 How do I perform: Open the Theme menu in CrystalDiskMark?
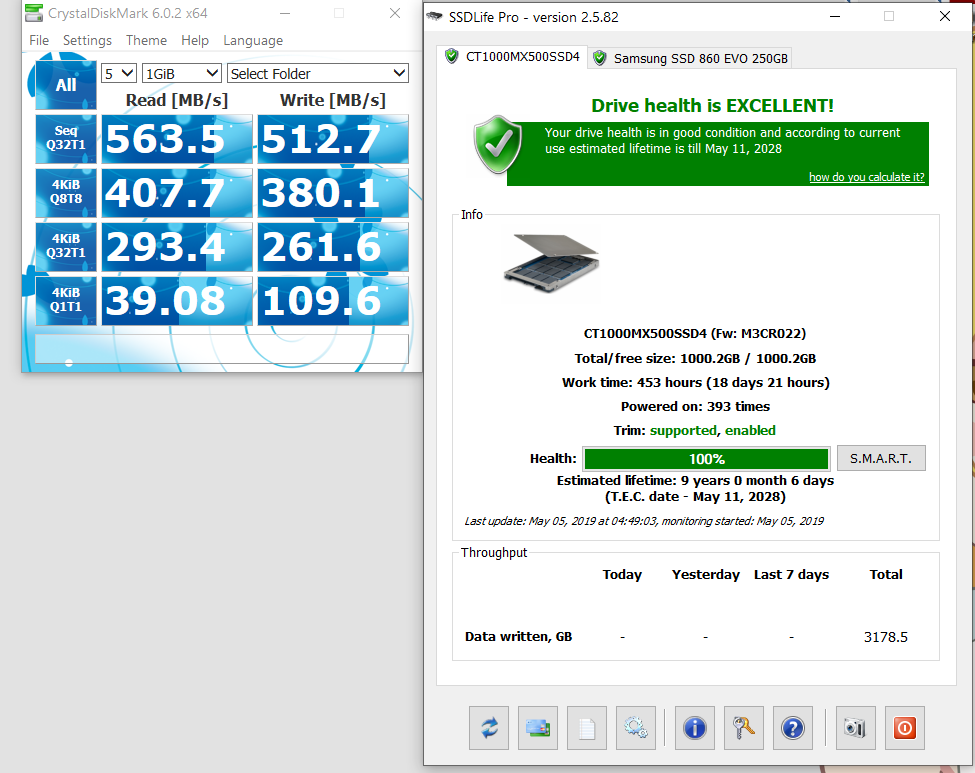point(146,40)
